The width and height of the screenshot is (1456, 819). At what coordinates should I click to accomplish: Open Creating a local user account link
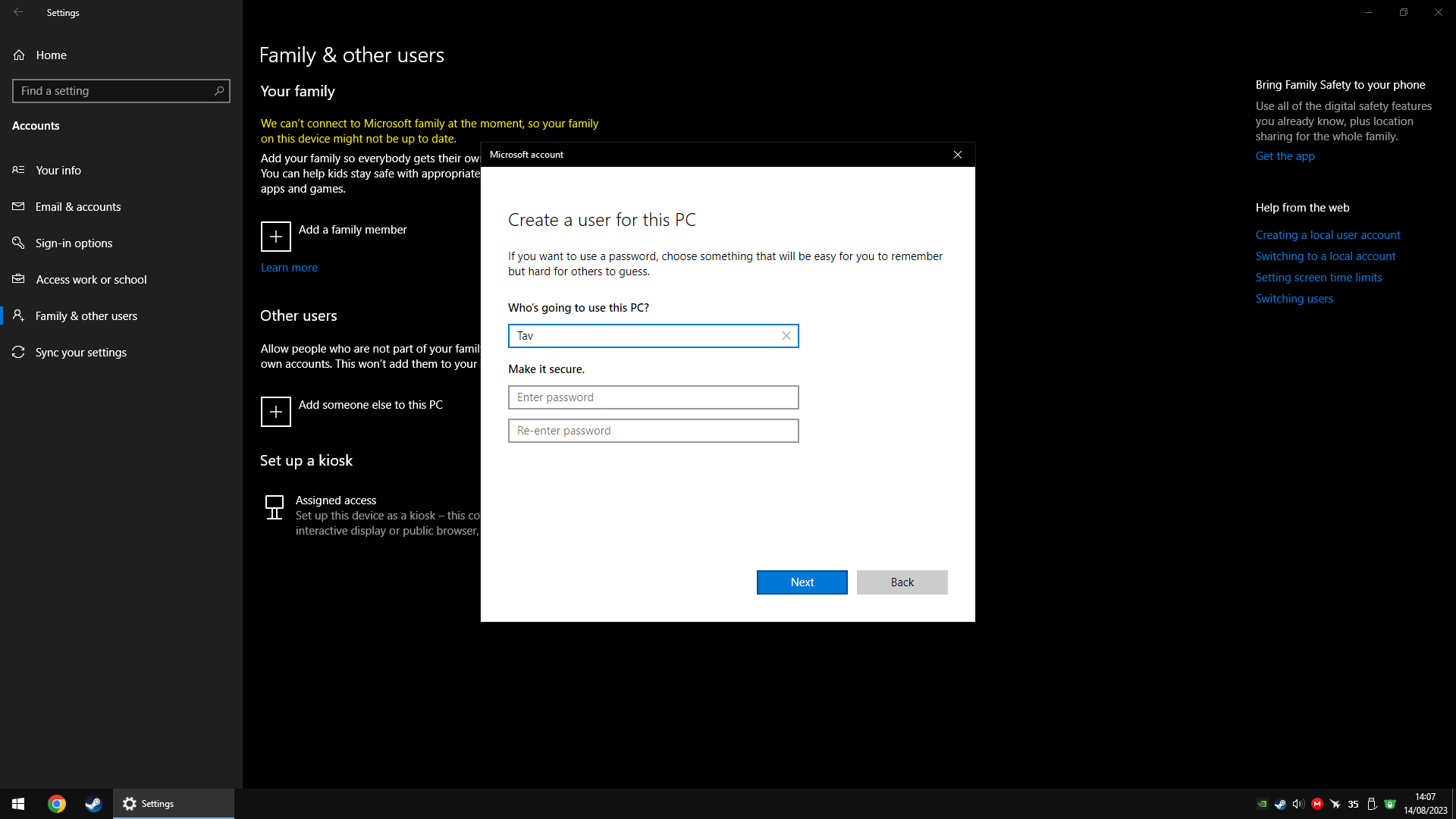click(1328, 235)
